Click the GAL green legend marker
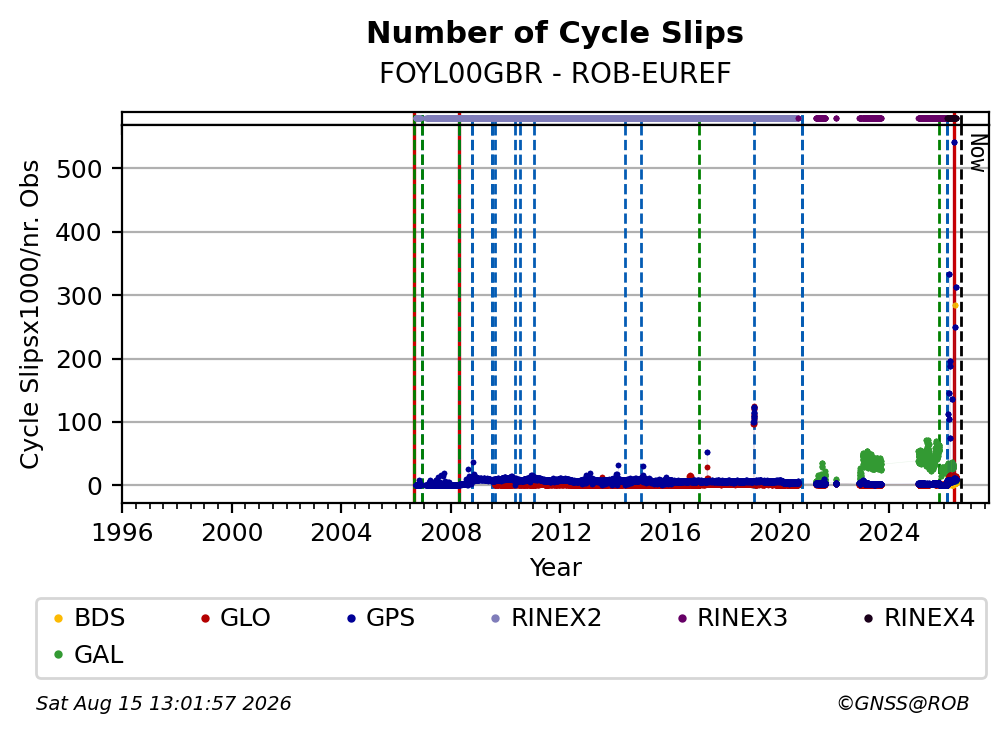This screenshot has height=734, width=1008. click(58, 655)
